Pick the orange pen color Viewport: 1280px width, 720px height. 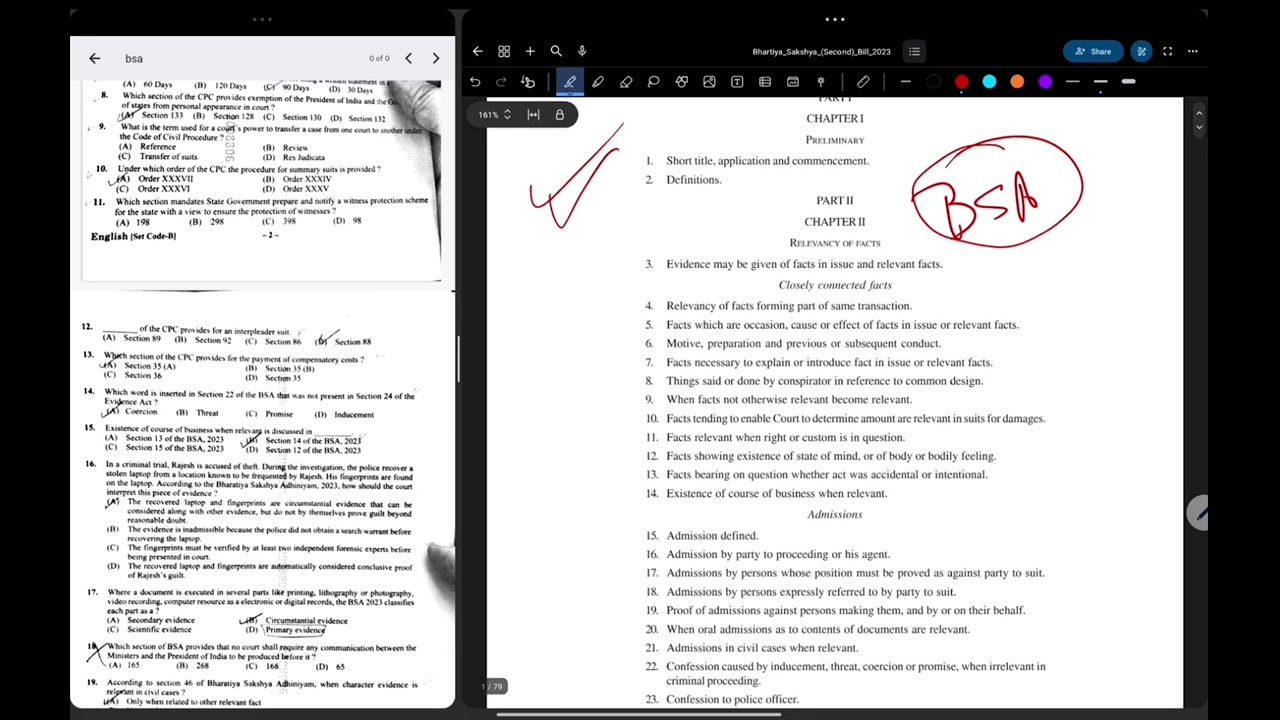coord(1018,82)
